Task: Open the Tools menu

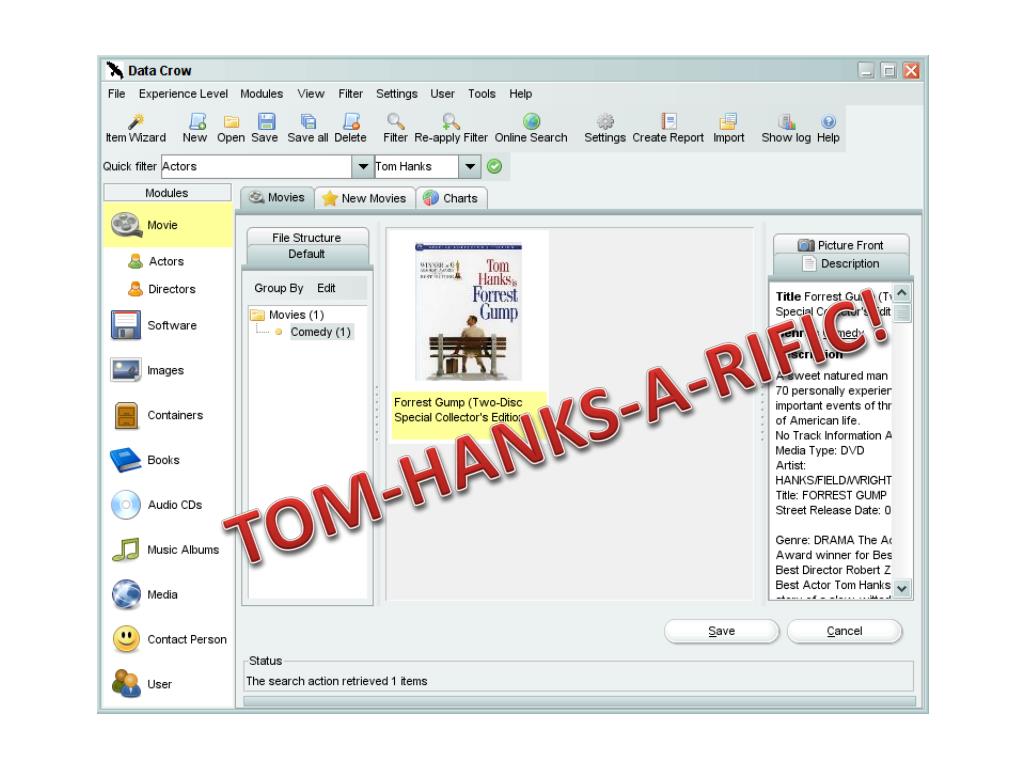Action: click(481, 93)
